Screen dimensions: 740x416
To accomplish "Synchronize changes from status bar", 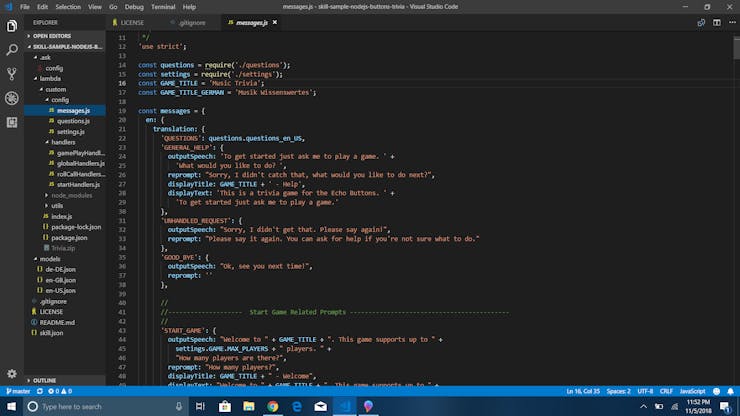I will pyautogui.click(x=40, y=391).
